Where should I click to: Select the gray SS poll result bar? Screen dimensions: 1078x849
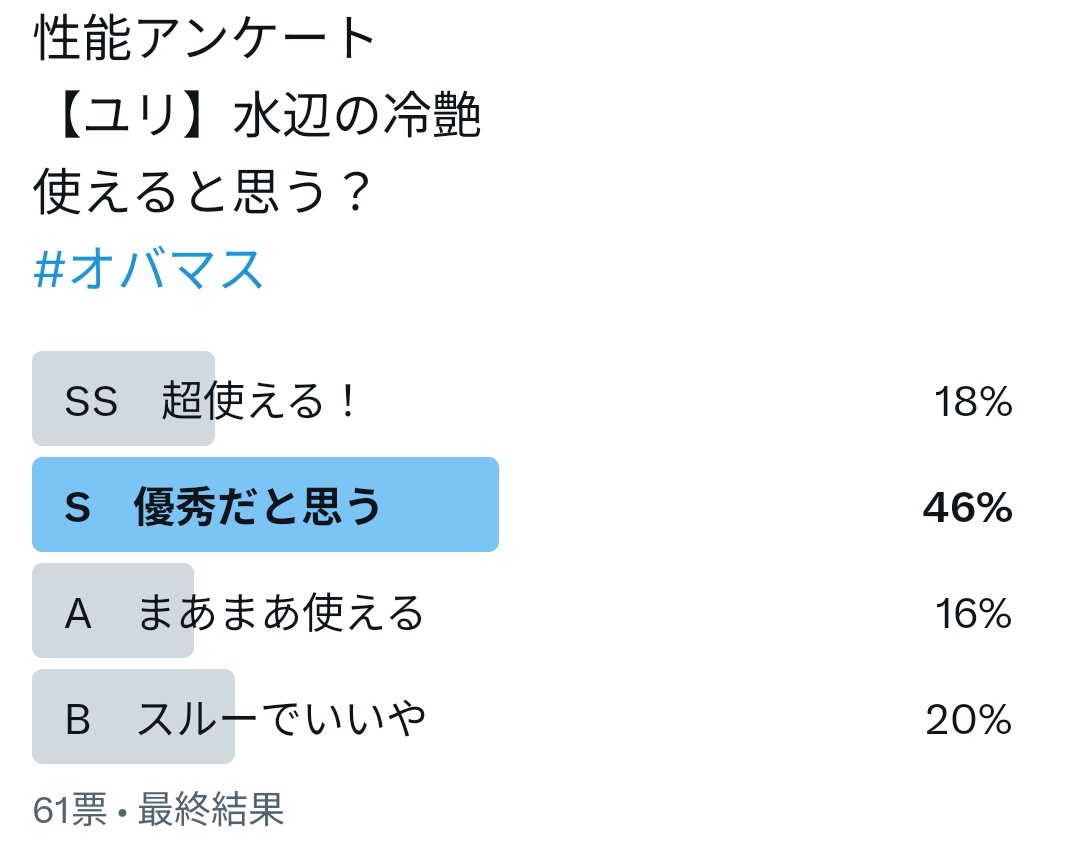pos(124,399)
